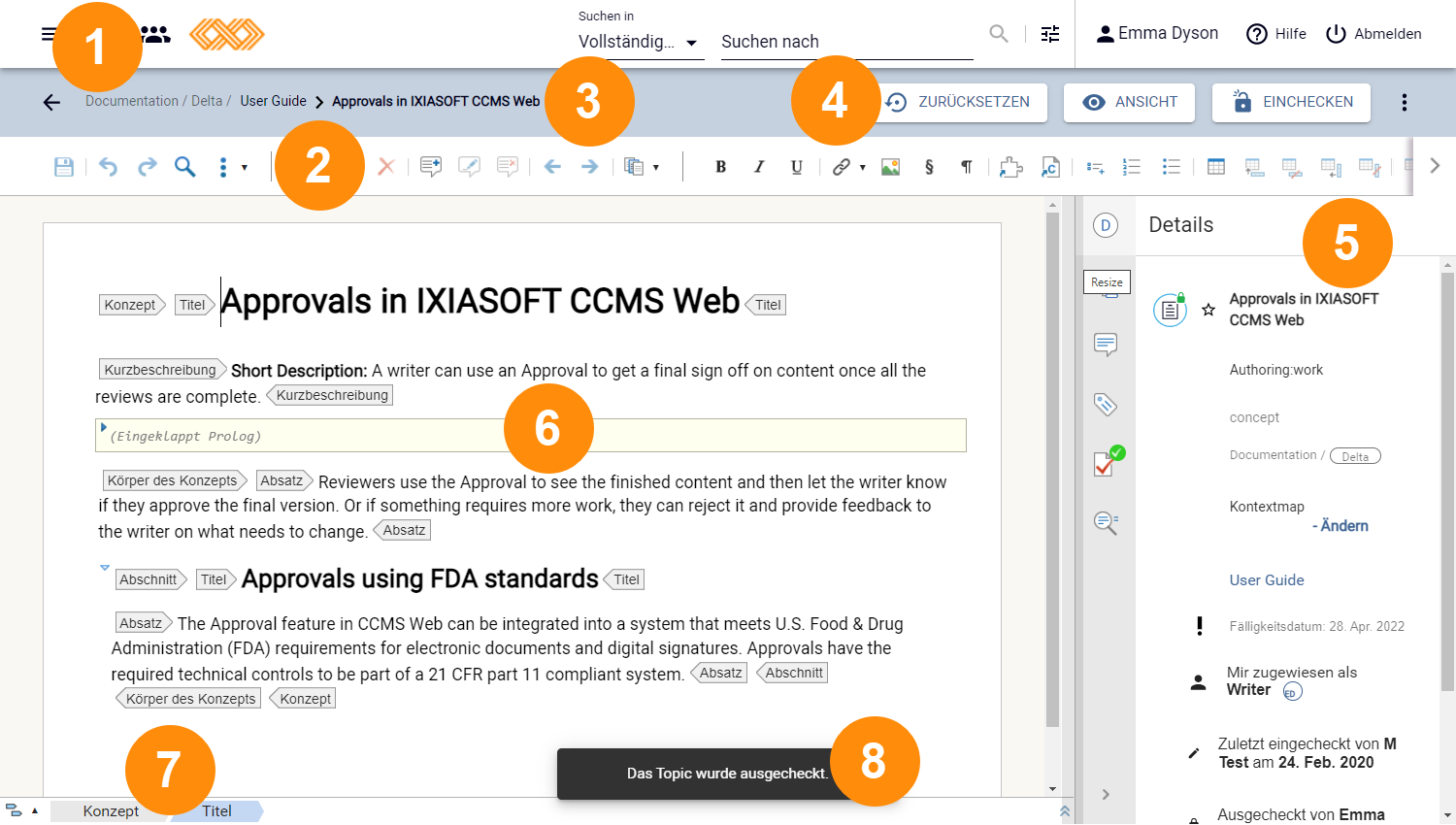Open User Guide in the breadcrumb
The image size is (1456, 825).
[x=273, y=101]
